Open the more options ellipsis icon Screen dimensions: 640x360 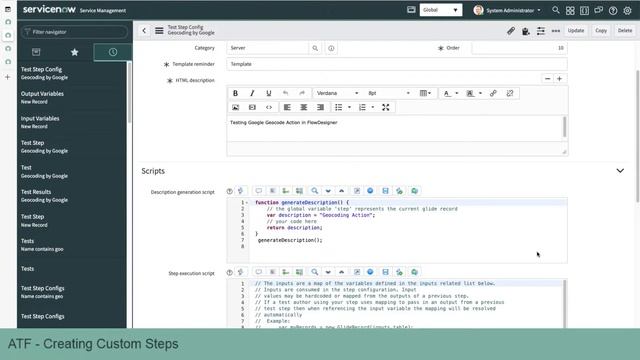(556, 31)
